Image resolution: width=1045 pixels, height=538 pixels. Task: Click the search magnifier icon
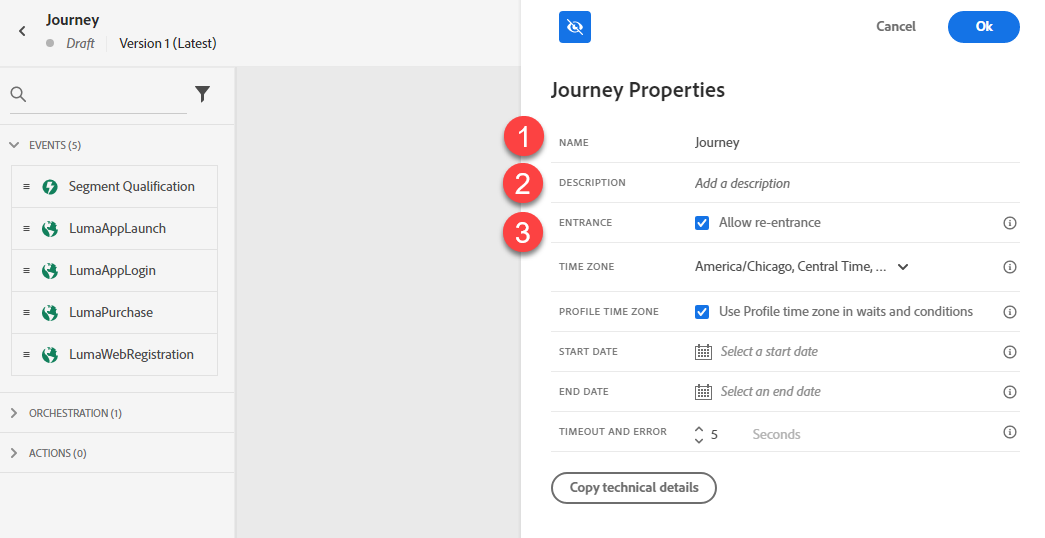(19, 95)
